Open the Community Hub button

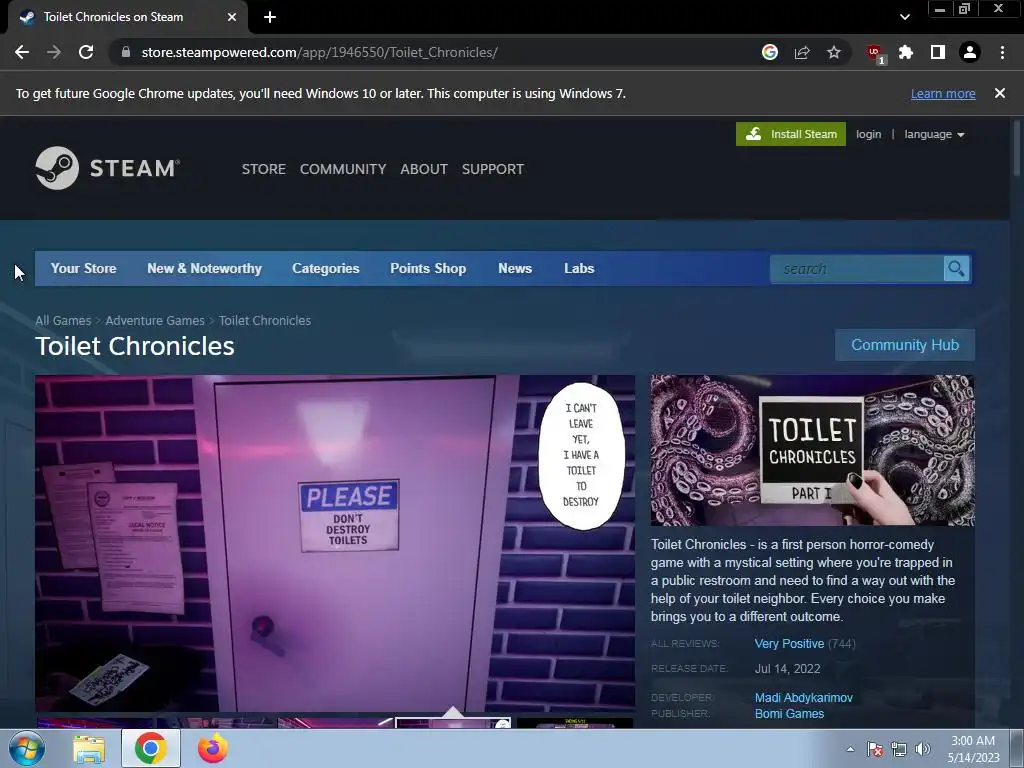(905, 345)
